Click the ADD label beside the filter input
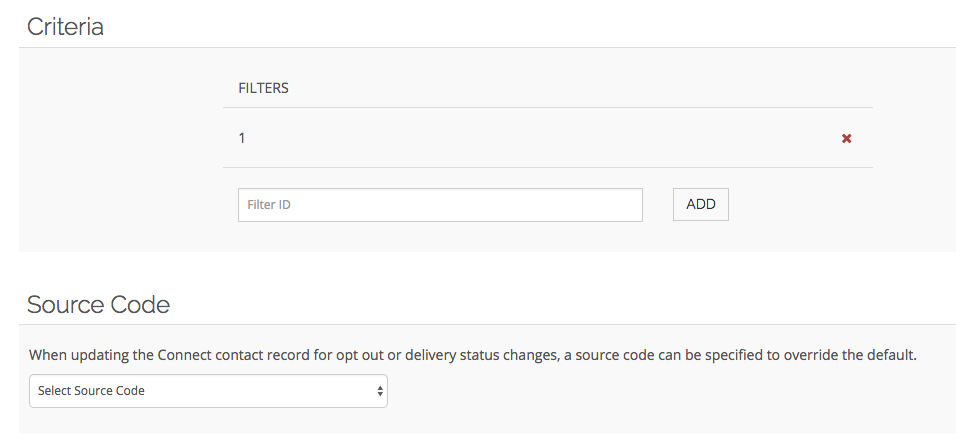Viewport: 956px width, 441px height. (x=700, y=204)
